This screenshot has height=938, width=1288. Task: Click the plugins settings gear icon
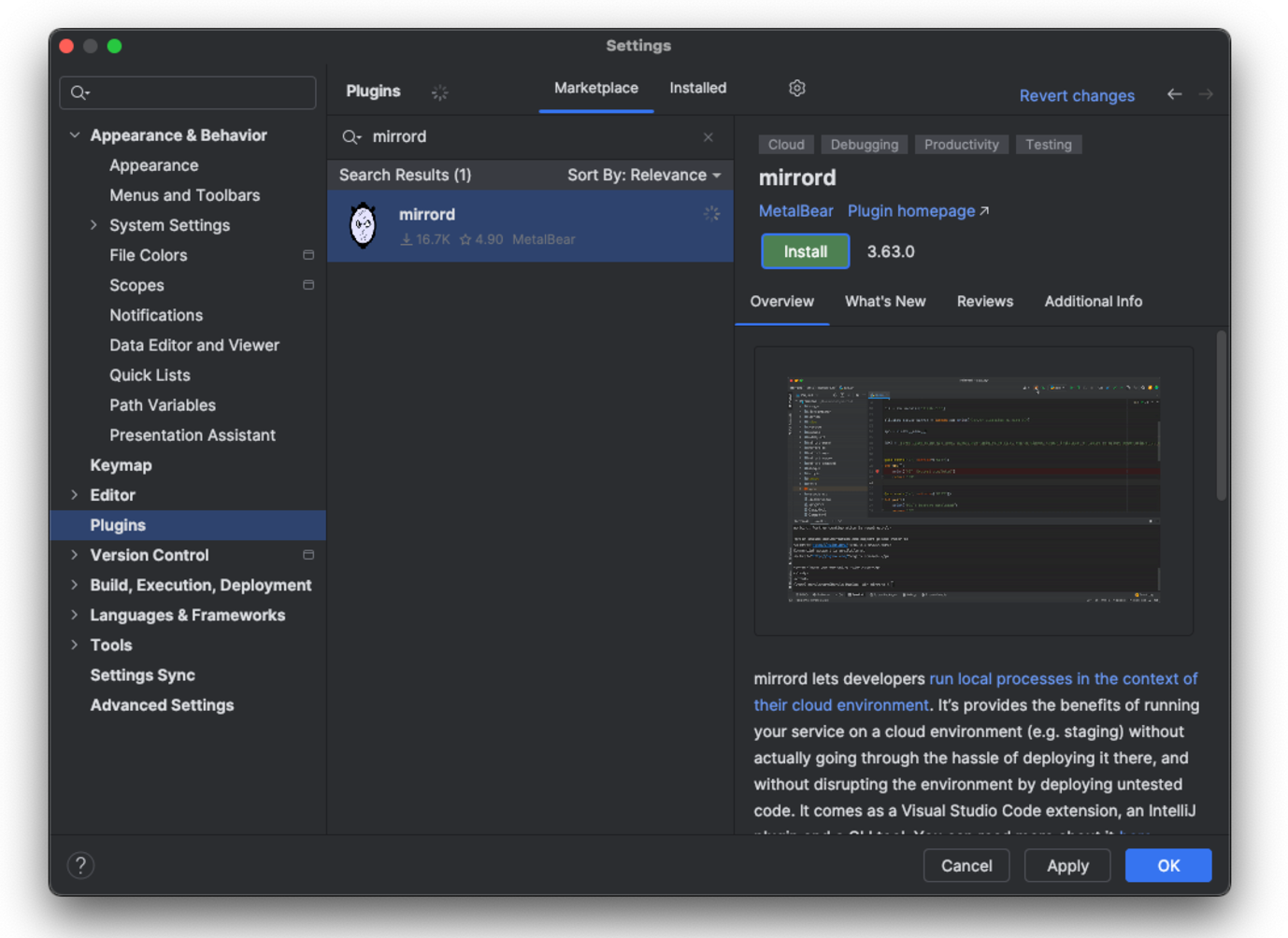click(x=796, y=88)
